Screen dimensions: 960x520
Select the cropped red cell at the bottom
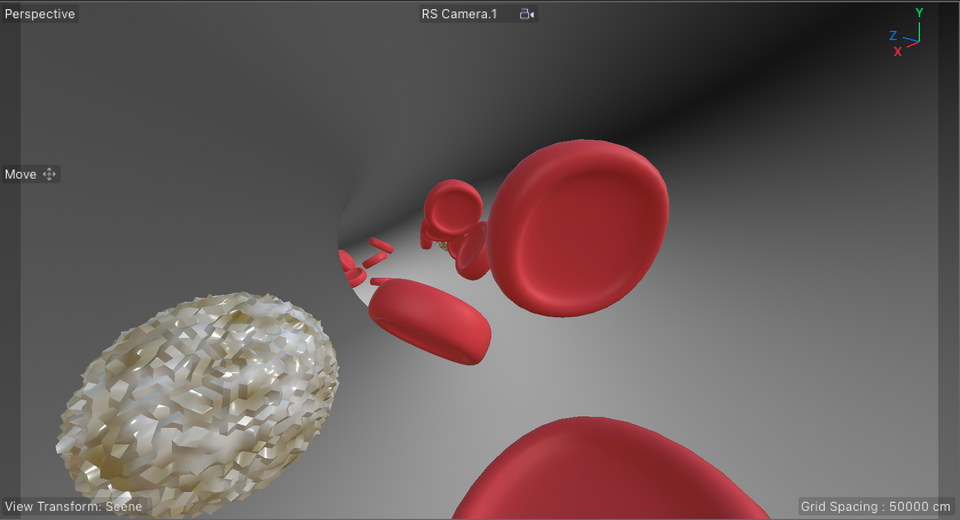point(609,469)
